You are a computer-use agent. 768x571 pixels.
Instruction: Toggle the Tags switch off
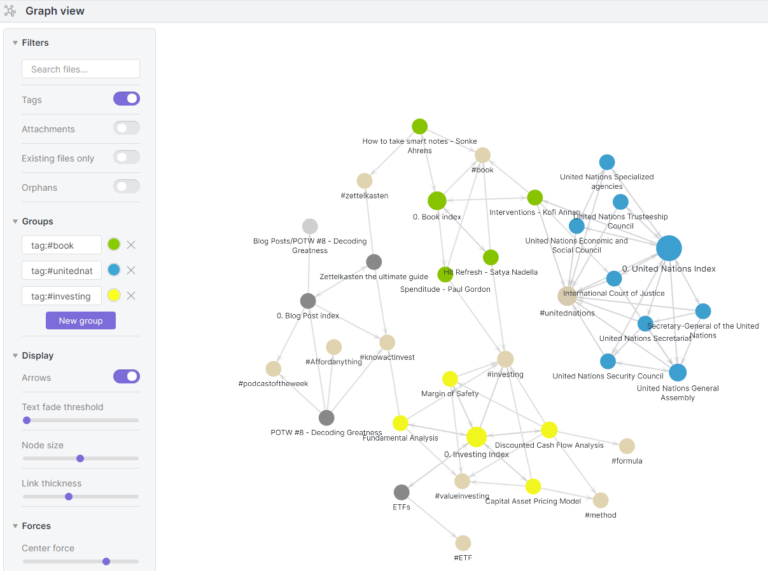click(x=126, y=99)
